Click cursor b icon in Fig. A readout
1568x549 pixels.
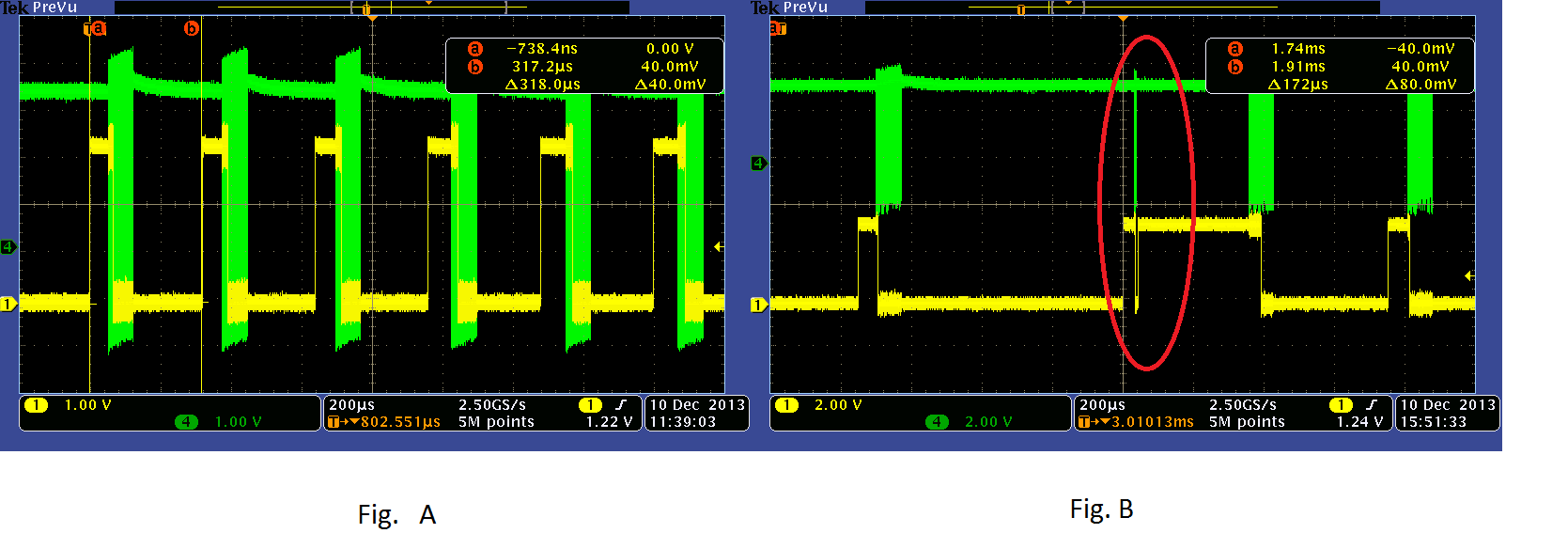coord(474,67)
